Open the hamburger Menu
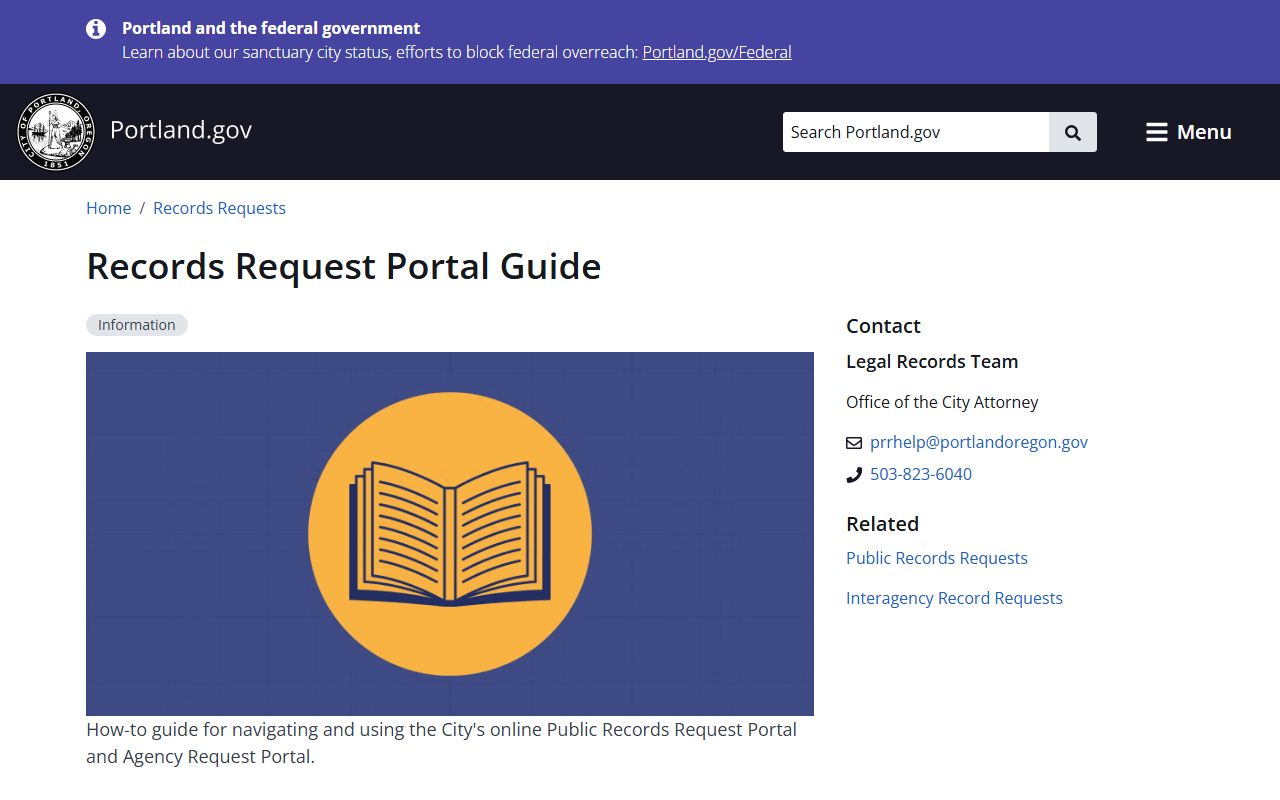 pos(1188,132)
